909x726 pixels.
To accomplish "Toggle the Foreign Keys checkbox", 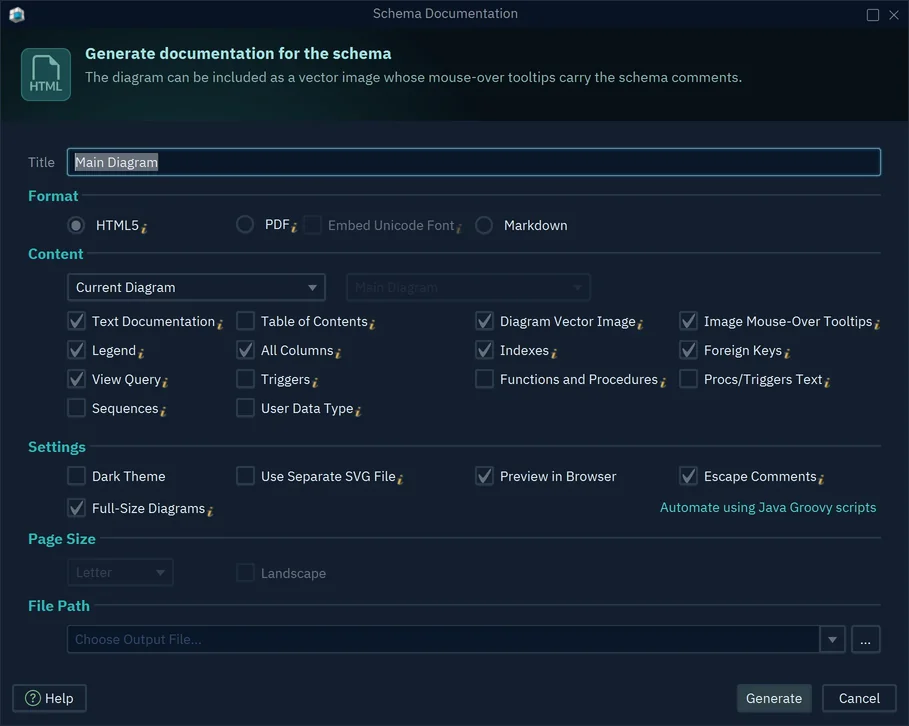I will pos(688,350).
